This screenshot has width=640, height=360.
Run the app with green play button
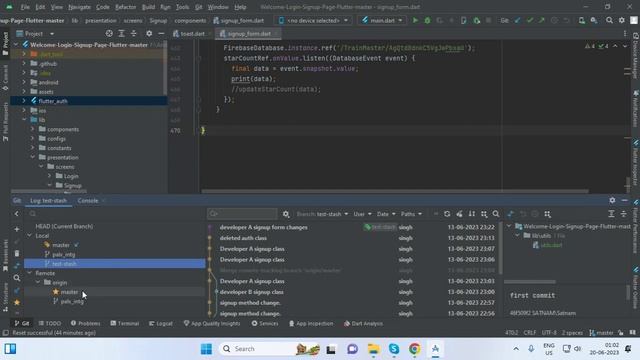[x=415, y=20]
